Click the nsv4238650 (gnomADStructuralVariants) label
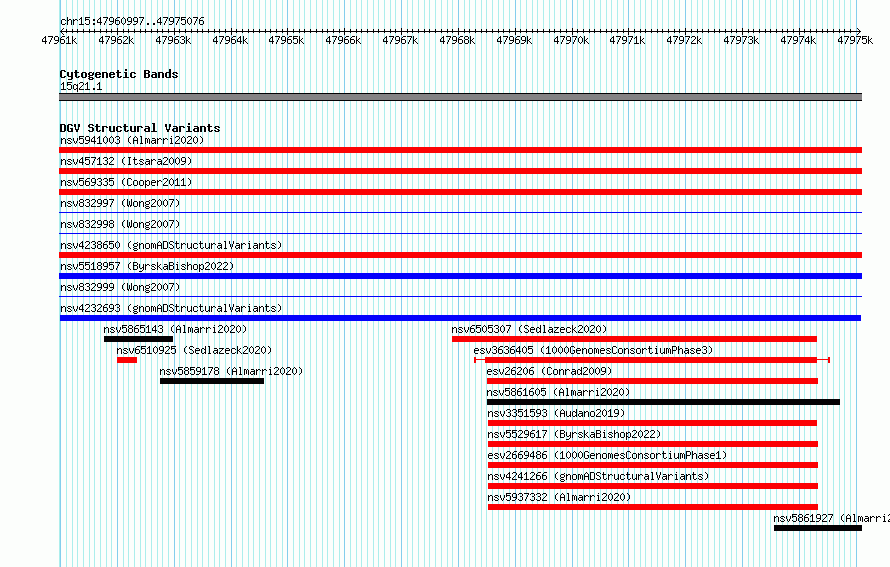 [x=171, y=245]
